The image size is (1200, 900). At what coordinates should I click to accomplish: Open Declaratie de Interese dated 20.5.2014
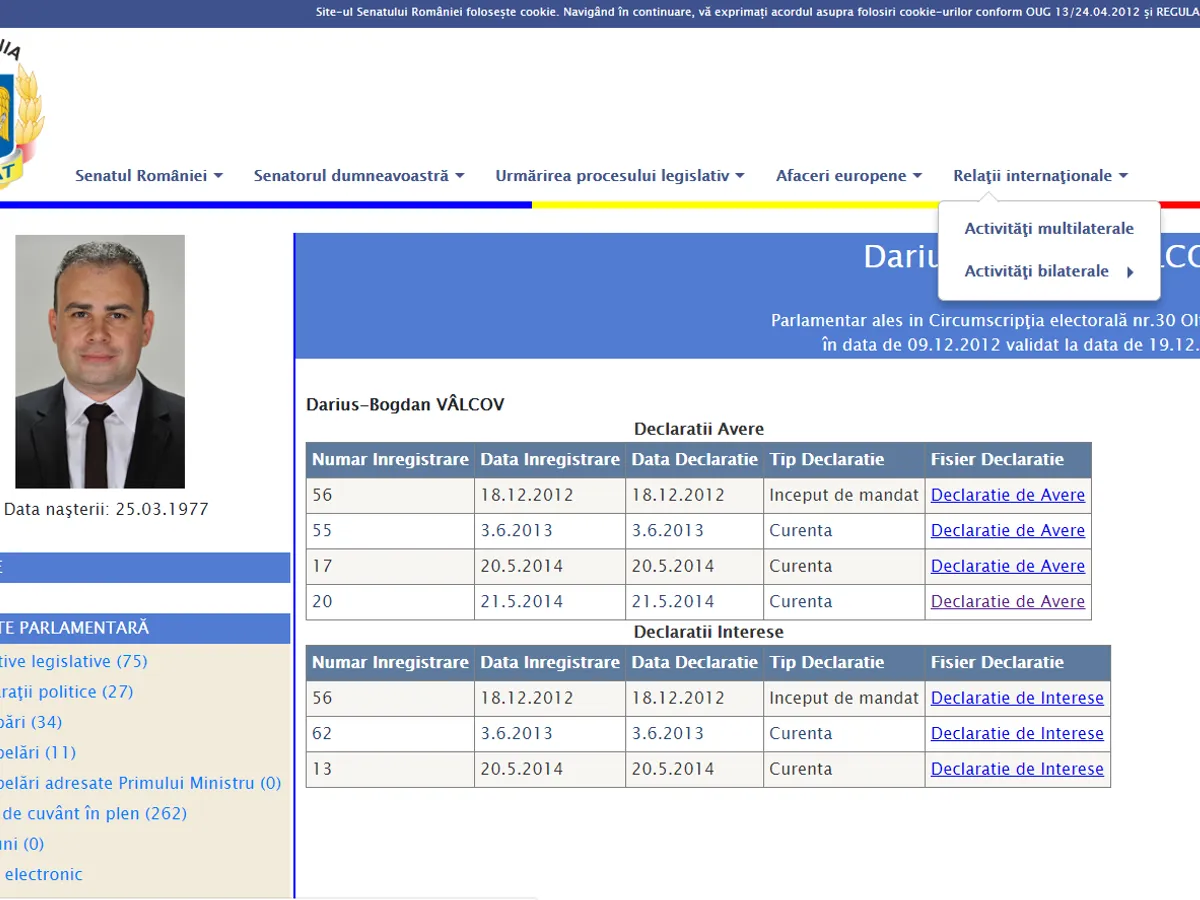1017,769
